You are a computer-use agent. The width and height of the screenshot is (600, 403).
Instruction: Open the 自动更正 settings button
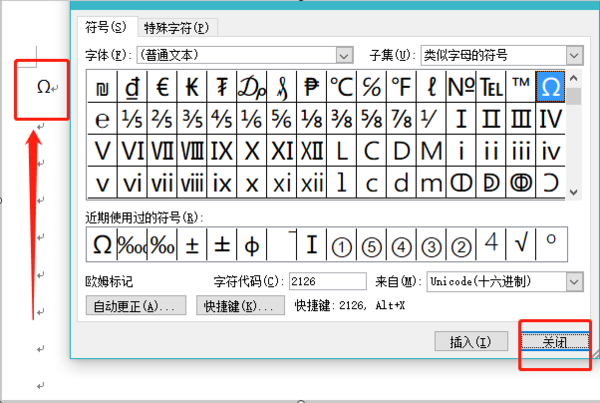click(137, 305)
